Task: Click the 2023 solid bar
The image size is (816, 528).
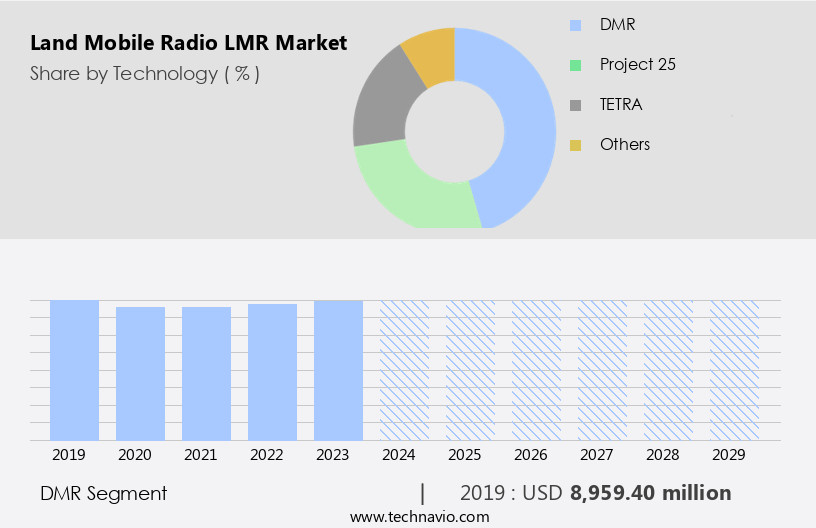Action: [338, 370]
